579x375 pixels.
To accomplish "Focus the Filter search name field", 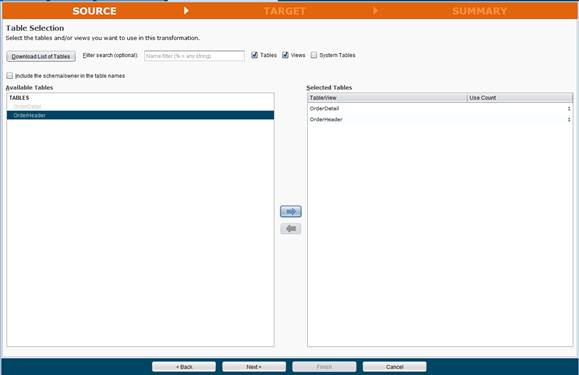I will click(194, 56).
